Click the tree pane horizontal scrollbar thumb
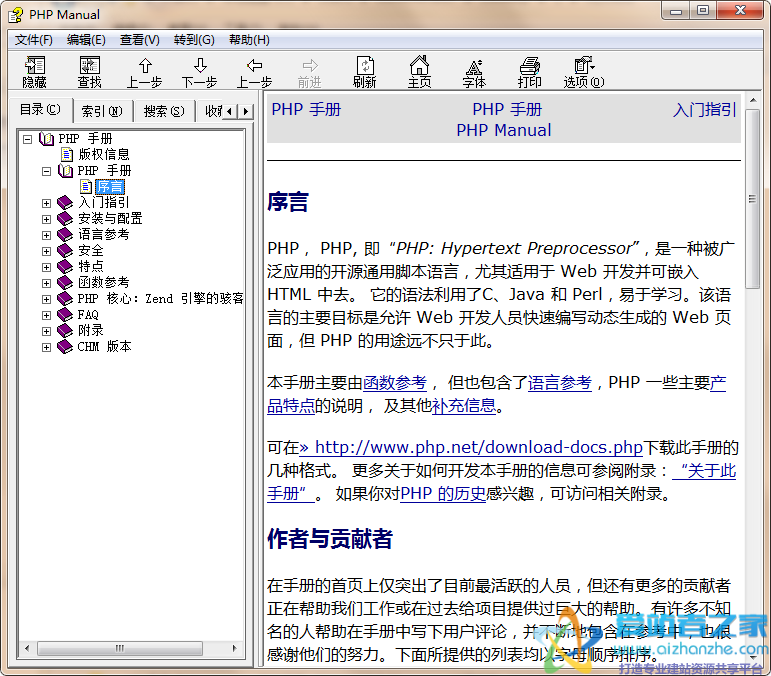Image resolution: width=771 pixels, height=676 pixels. click(120, 648)
